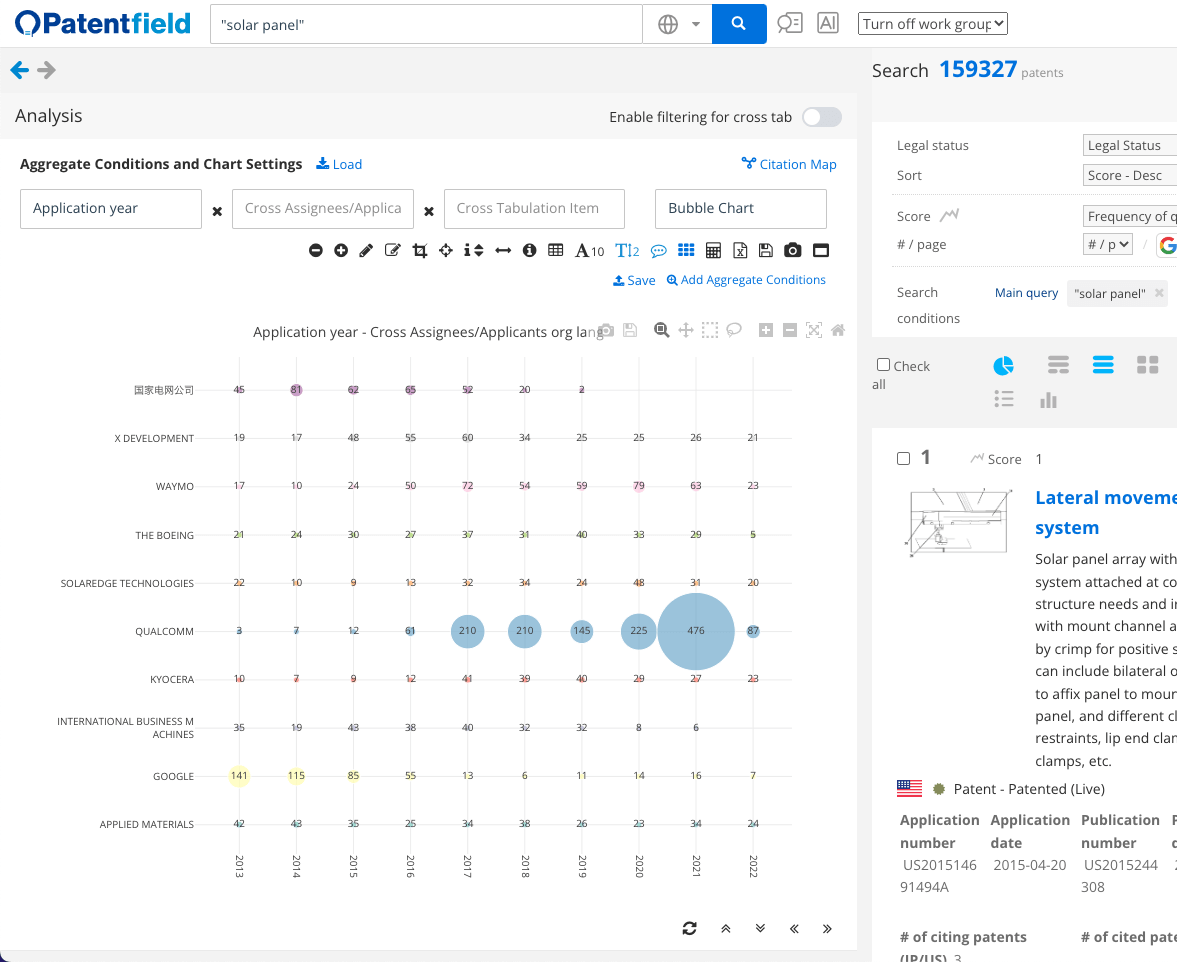The width and height of the screenshot is (1177, 962).
Task: Open the Citation Map link
Action: coord(788,164)
